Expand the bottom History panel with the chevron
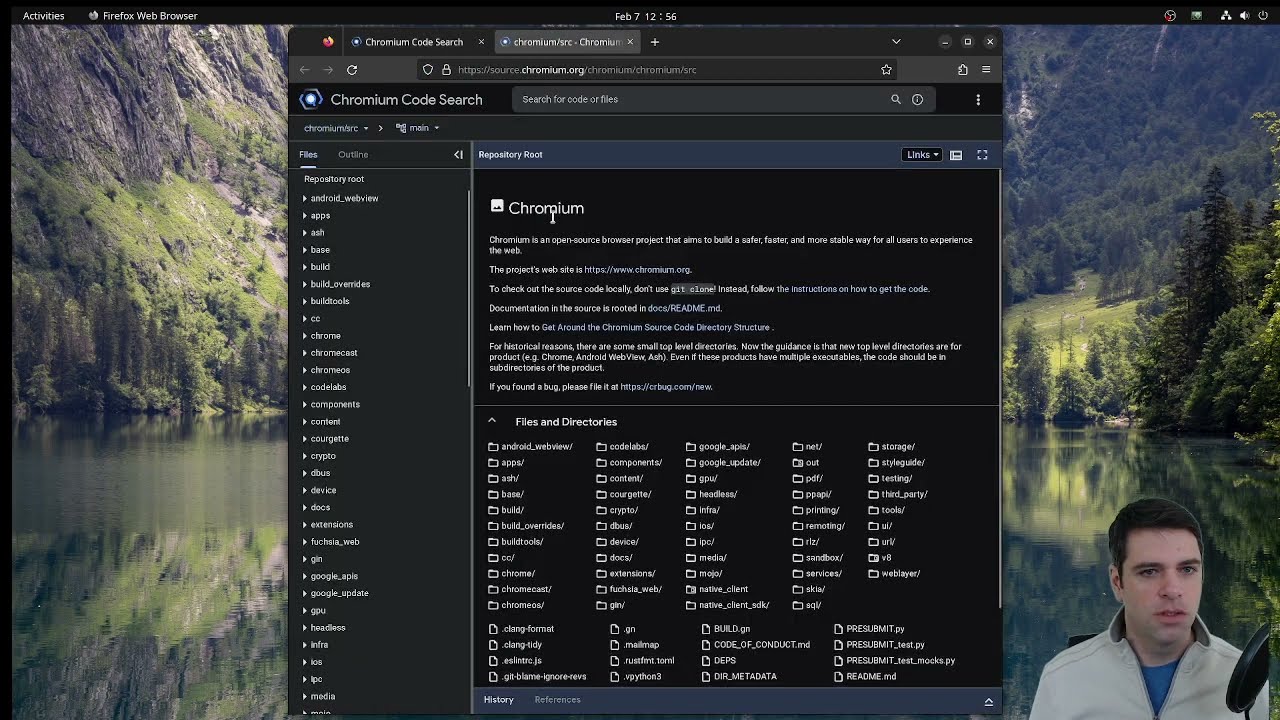Screen dimensions: 1280x720 (988, 701)
